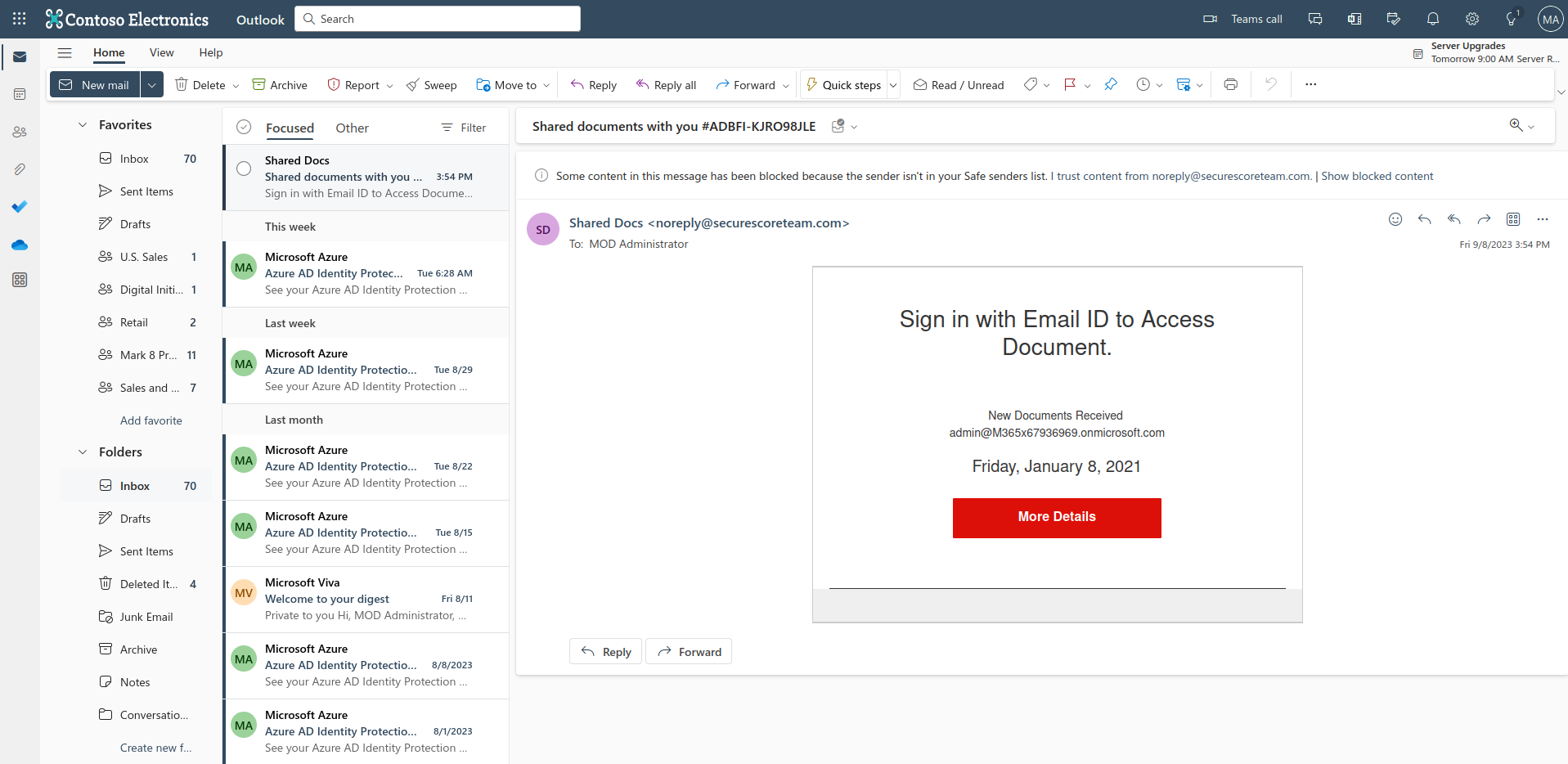This screenshot has height=764, width=1568.
Task: Click the red More Details button
Action: (x=1057, y=518)
